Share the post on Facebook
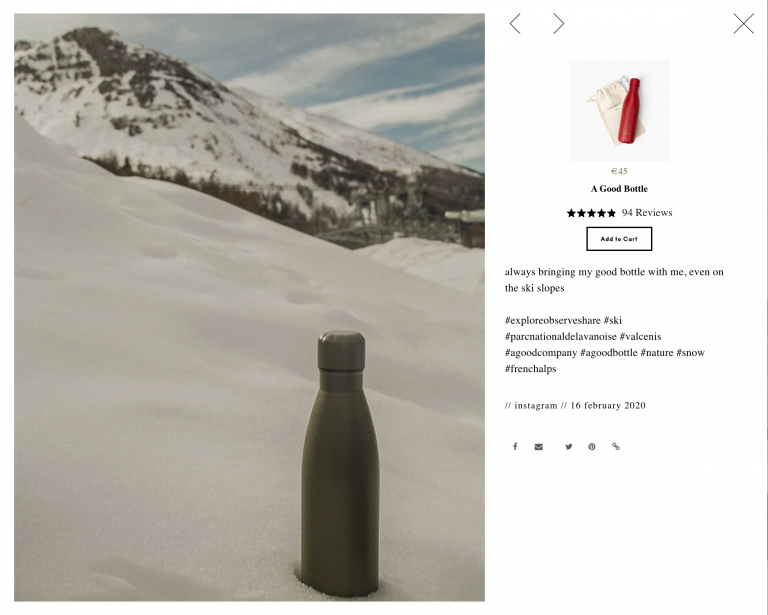This screenshot has height=615, width=768. coord(515,447)
